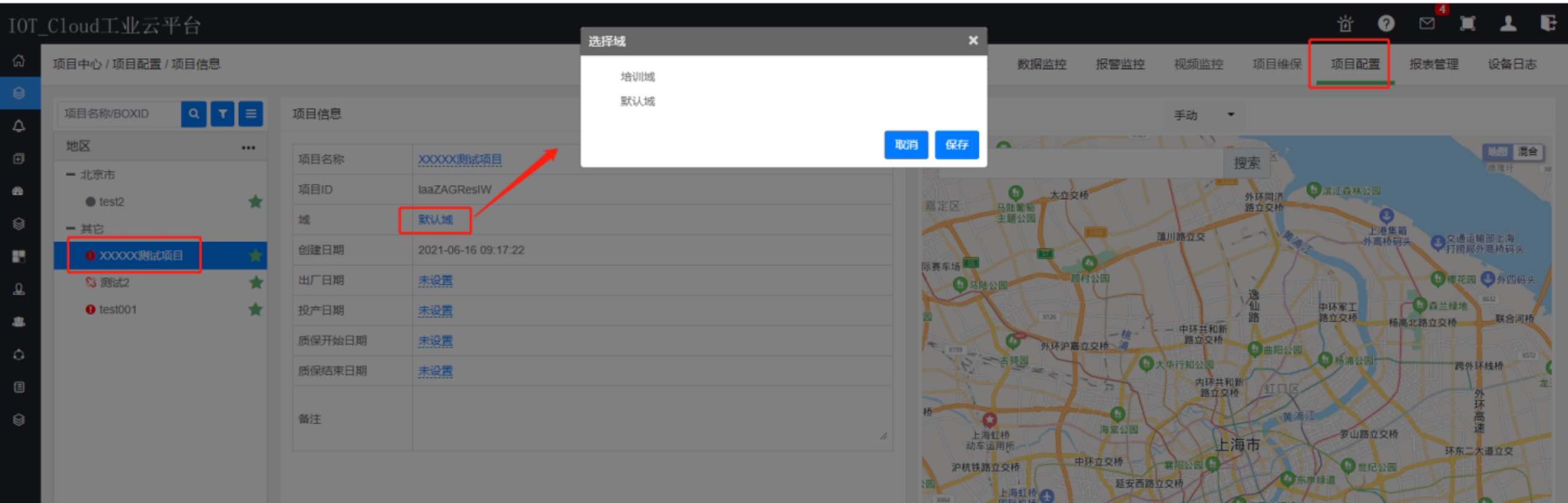Switch to 报表管理 tab
Screen dimensions: 1568x503
(1433, 64)
